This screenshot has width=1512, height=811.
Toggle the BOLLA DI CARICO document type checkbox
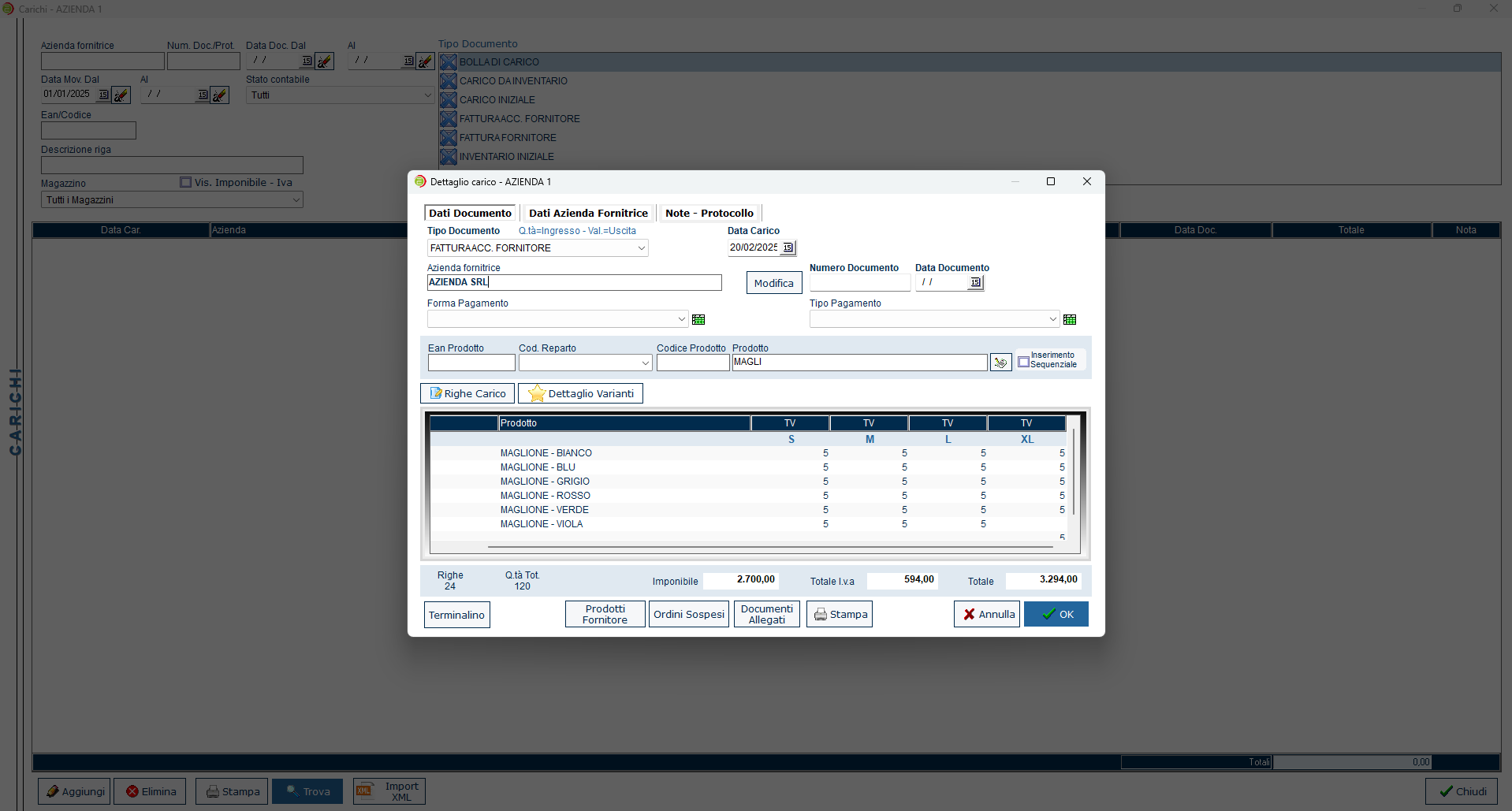tap(449, 62)
